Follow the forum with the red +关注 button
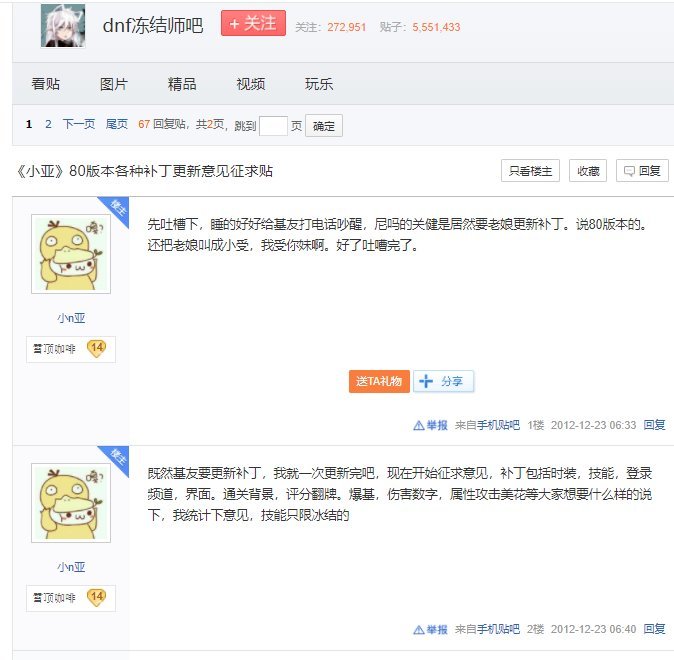 pos(253,23)
